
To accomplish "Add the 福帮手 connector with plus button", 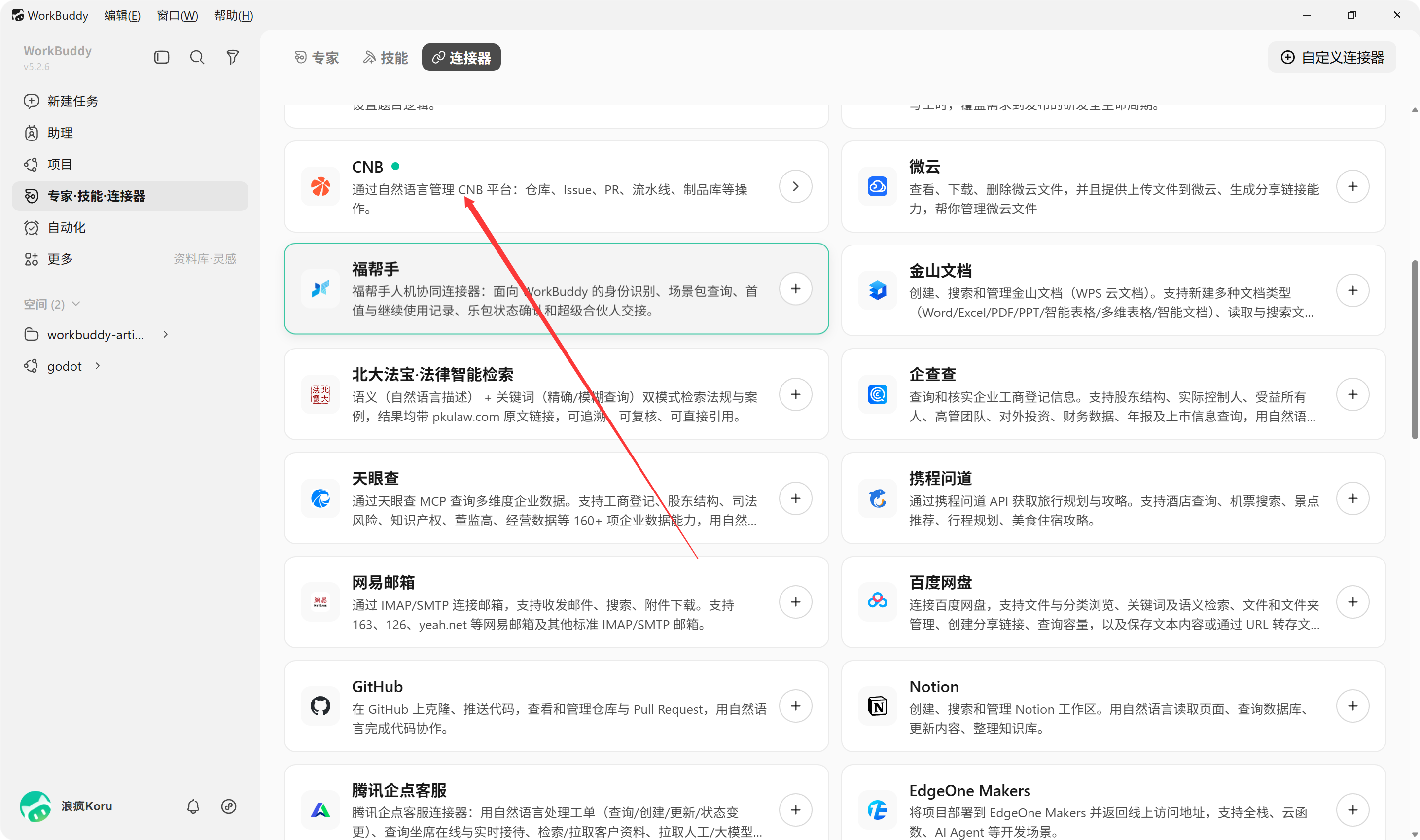I will [x=796, y=289].
